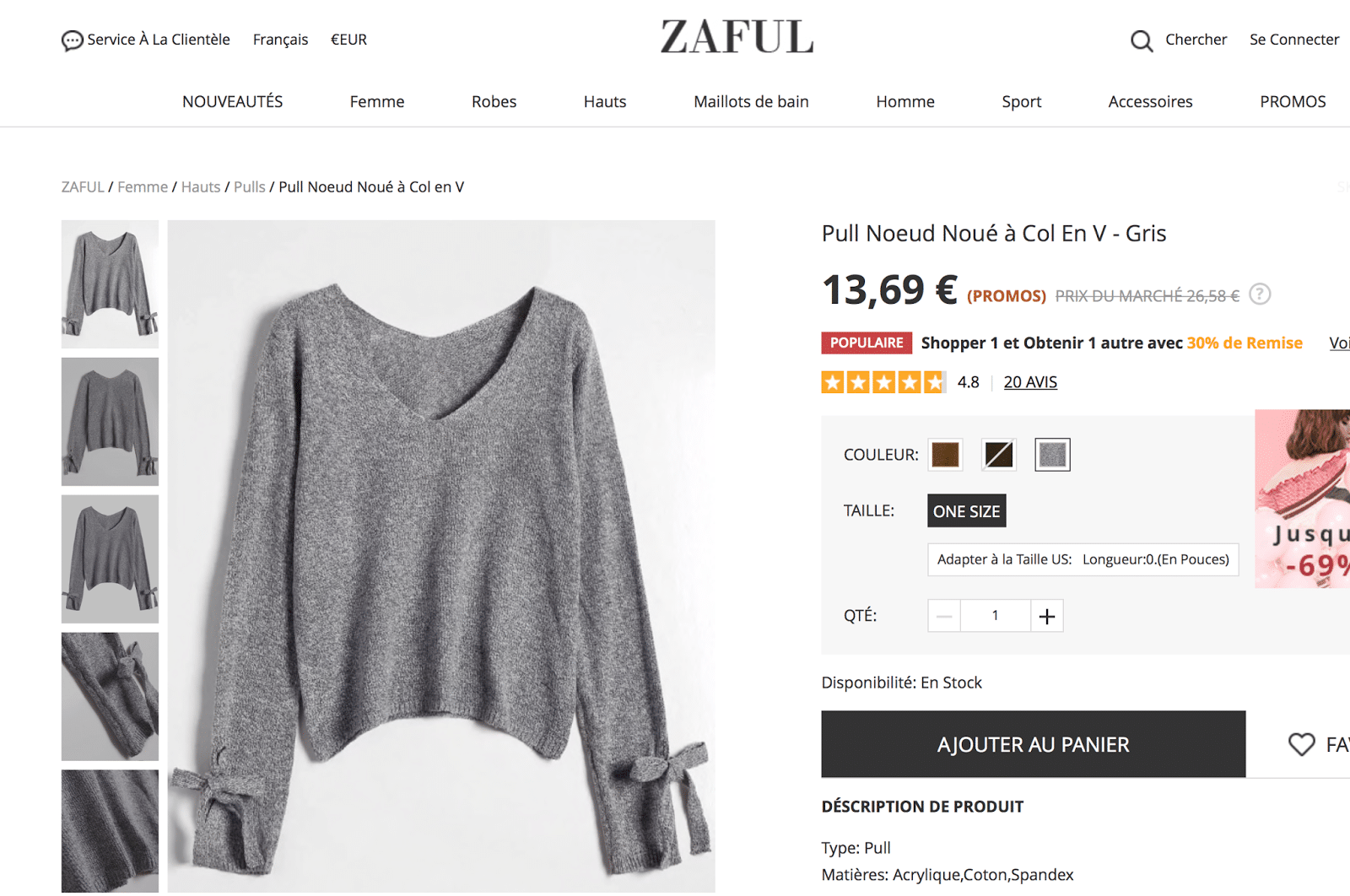
Task: Click the AJOUTER AU PANIER button
Action: point(1034,744)
